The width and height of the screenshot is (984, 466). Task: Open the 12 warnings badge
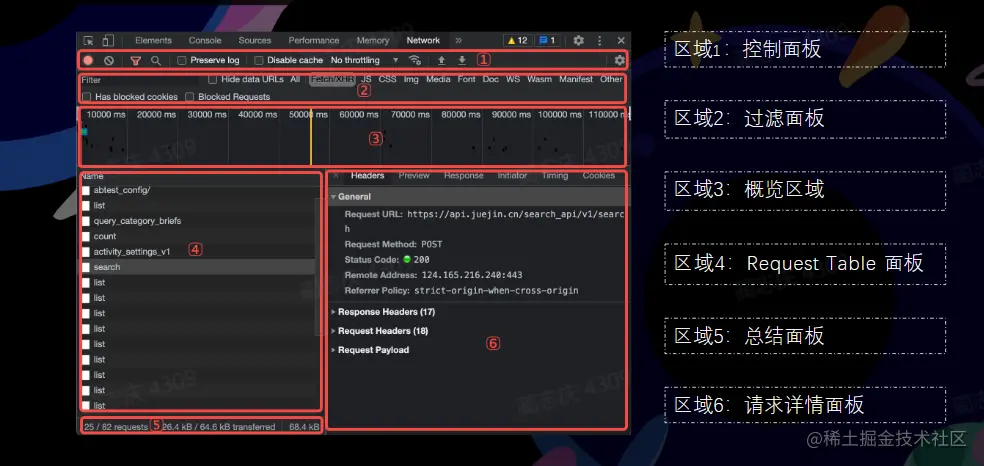point(518,41)
